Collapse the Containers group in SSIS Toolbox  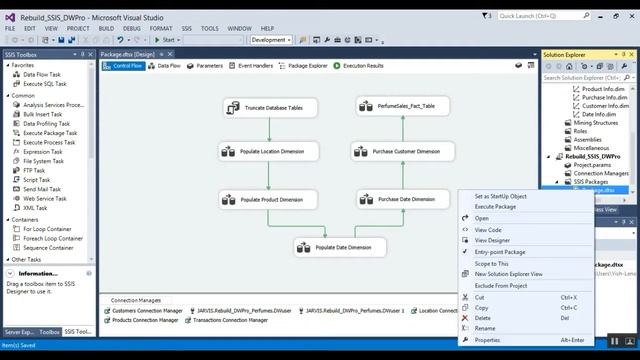pyautogui.click(x=8, y=220)
